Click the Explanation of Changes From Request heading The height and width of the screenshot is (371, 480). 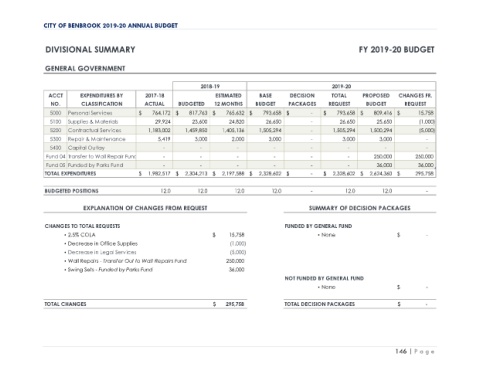tap(145, 208)
